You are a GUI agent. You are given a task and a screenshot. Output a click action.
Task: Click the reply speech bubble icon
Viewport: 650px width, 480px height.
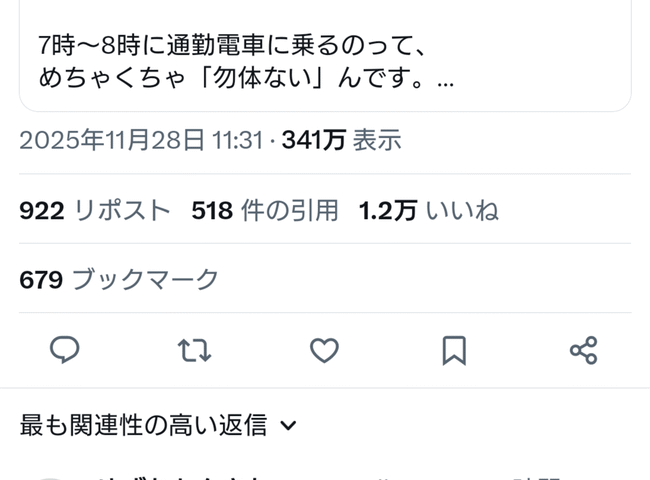tap(65, 351)
